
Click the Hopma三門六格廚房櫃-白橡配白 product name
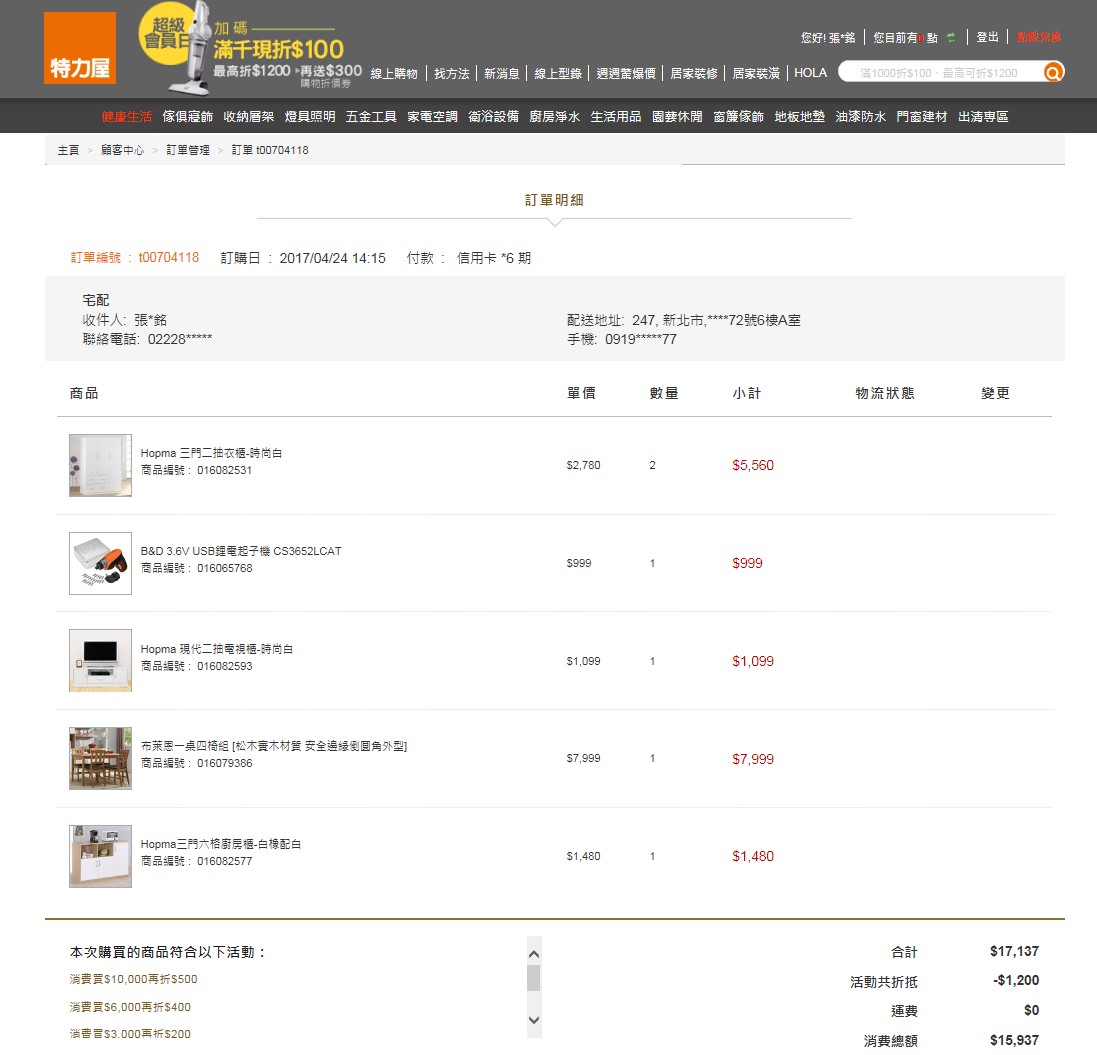click(221, 844)
